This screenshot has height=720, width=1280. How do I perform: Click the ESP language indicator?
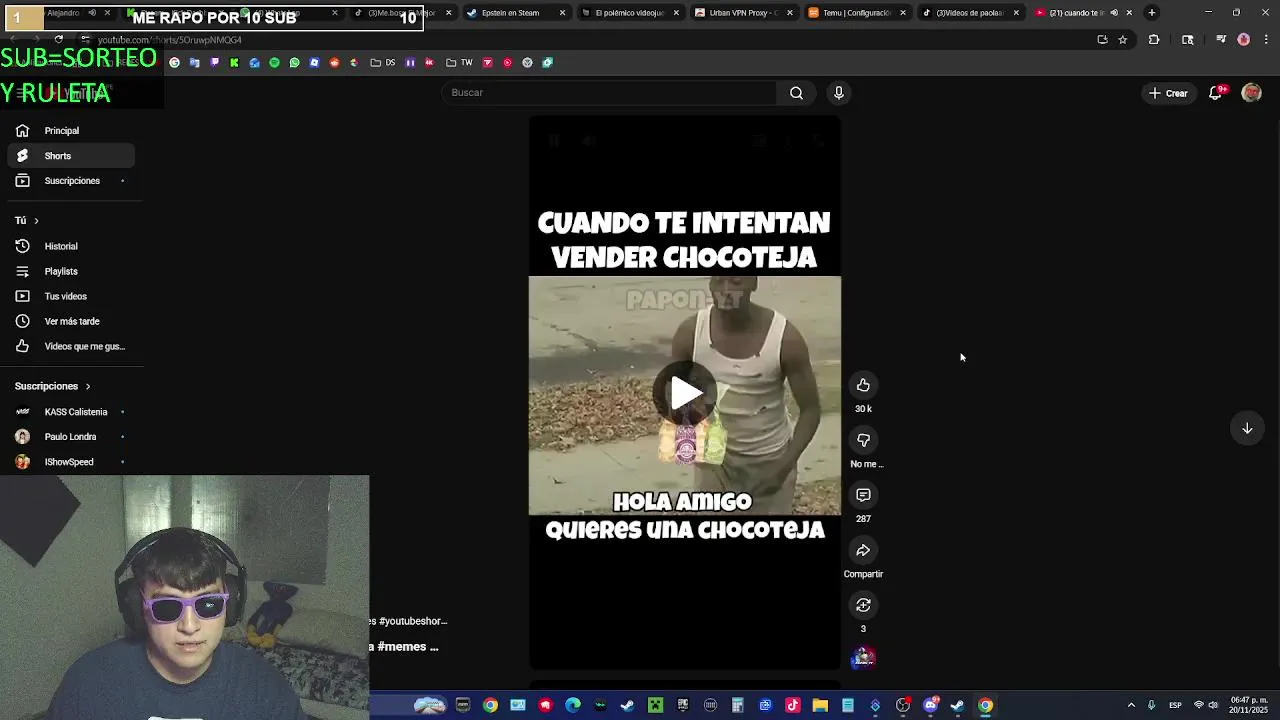tap(1176, 705)
